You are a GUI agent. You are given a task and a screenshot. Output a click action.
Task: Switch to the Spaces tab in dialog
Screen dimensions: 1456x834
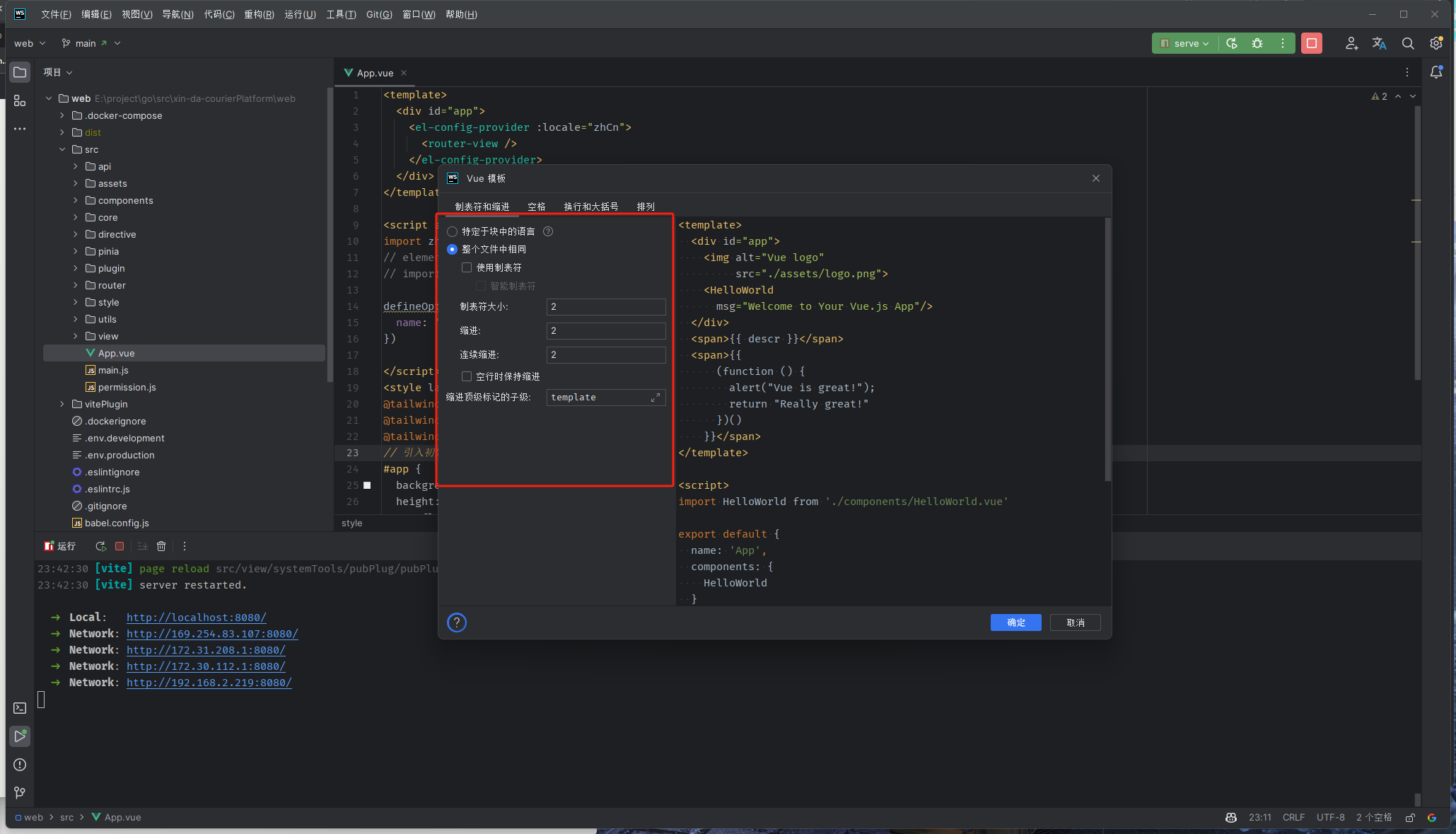[x=537, y=207]
